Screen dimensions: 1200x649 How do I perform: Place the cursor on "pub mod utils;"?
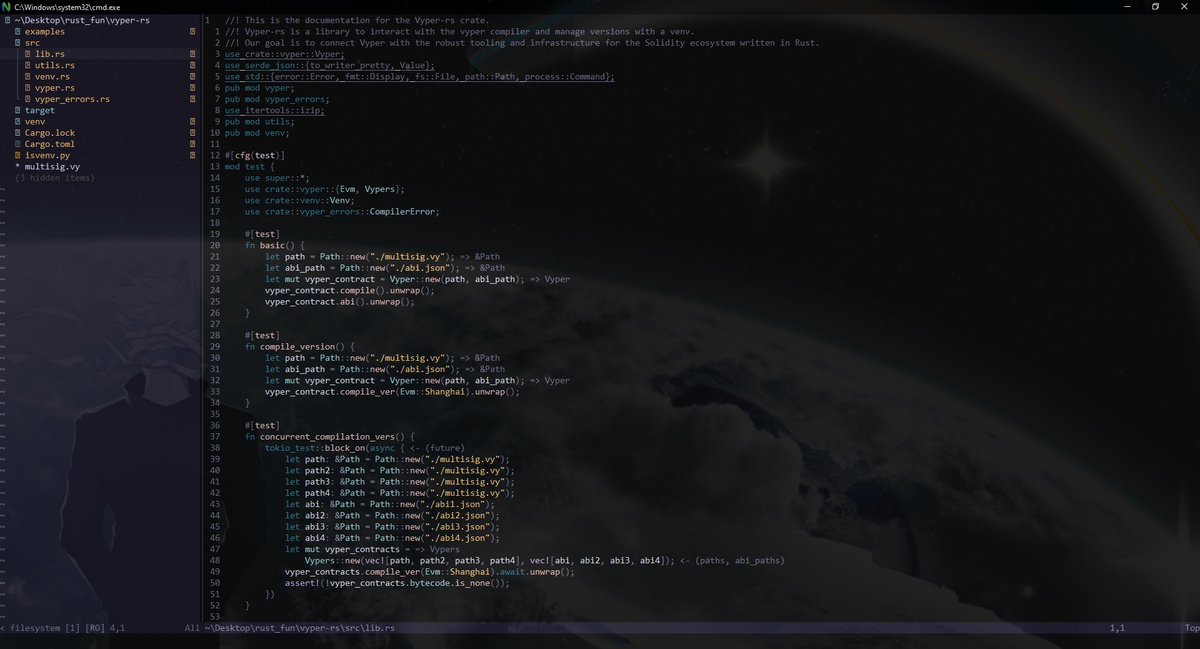(x=260, y=121)
